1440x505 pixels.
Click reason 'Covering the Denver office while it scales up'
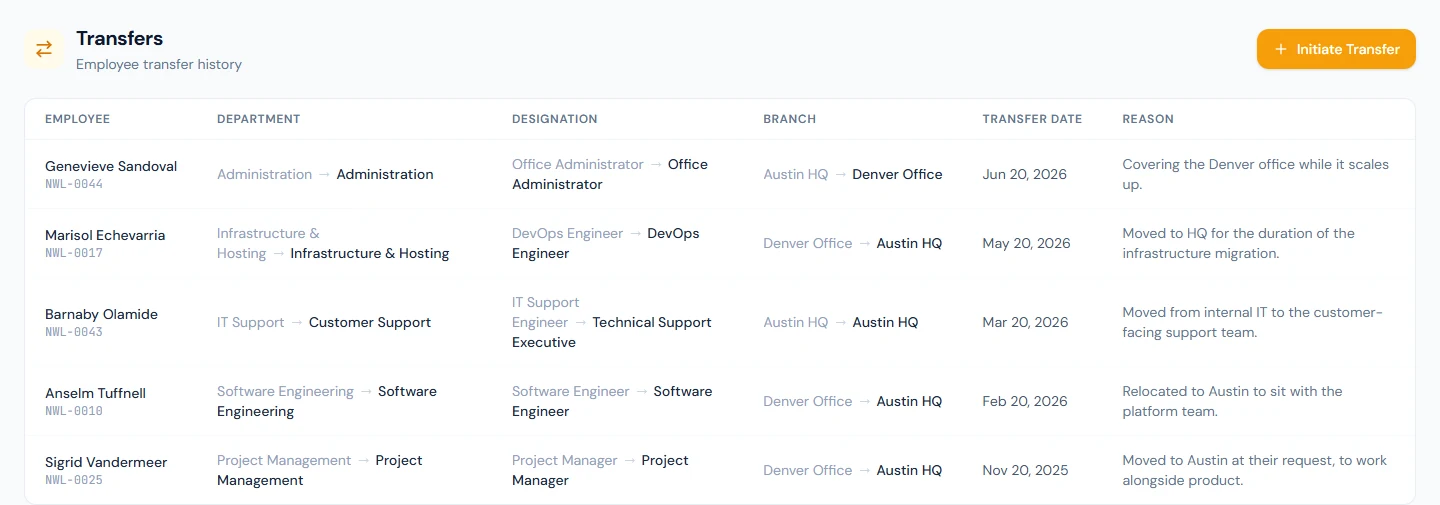coord(1255,174)
